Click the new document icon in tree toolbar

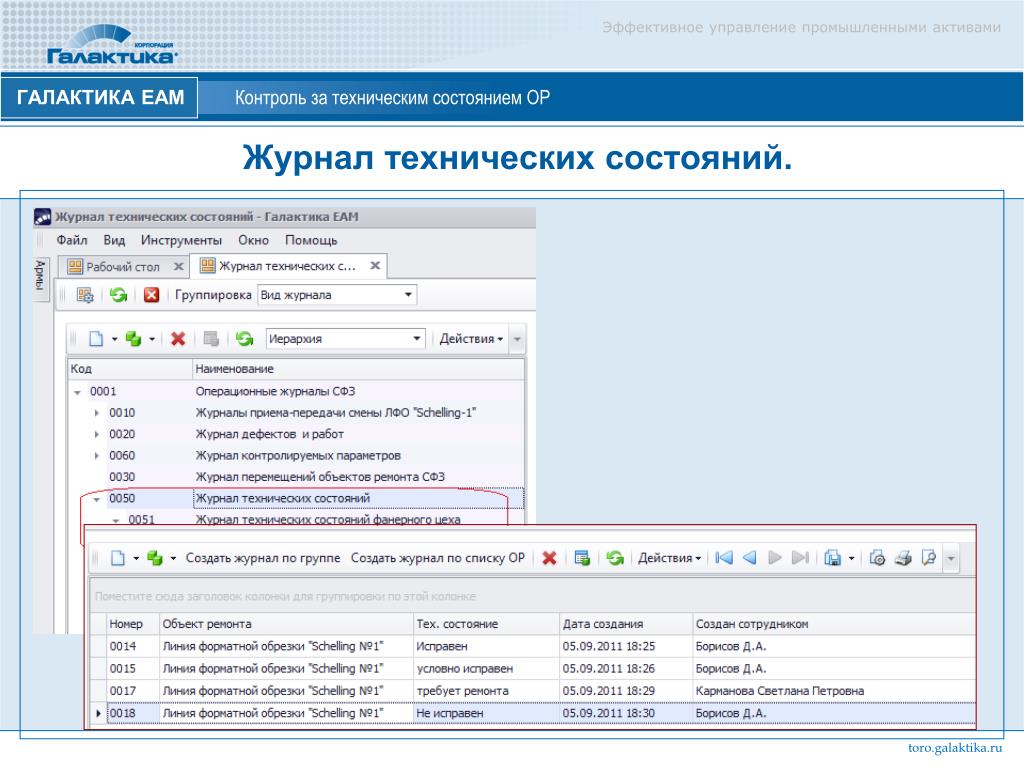point(96,338)
